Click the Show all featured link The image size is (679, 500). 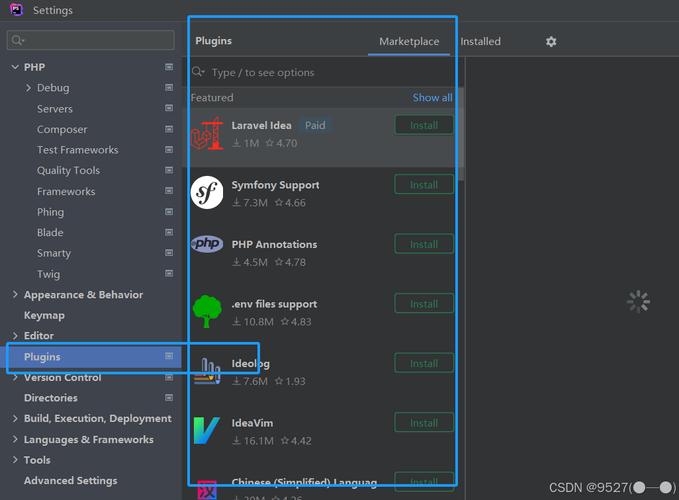[432, 98]
